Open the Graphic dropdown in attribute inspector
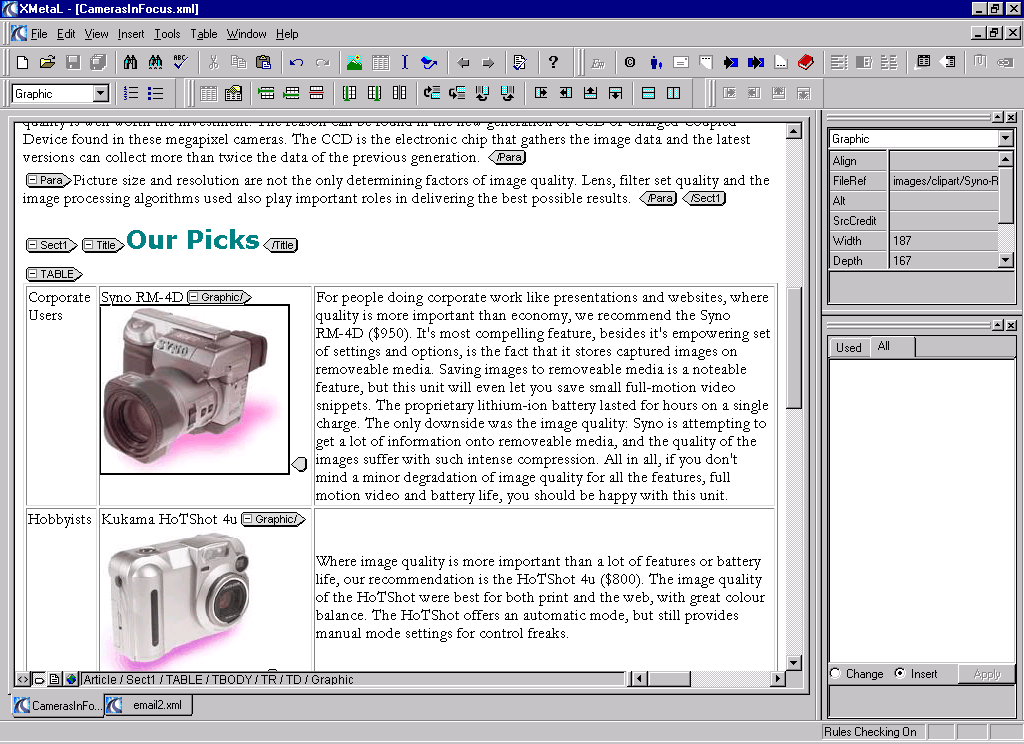Image resolution: width=1024 pixels, height=744 pixels. [x=1005, y=138]
